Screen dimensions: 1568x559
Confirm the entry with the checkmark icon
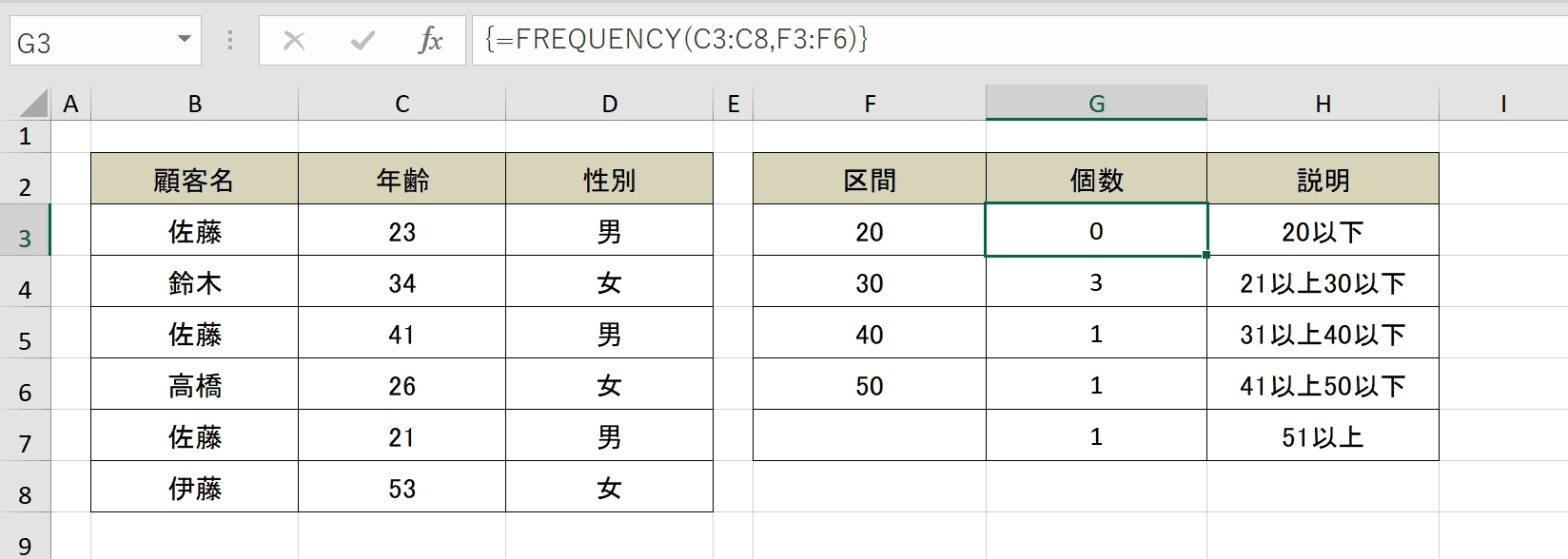coord(363,41)
